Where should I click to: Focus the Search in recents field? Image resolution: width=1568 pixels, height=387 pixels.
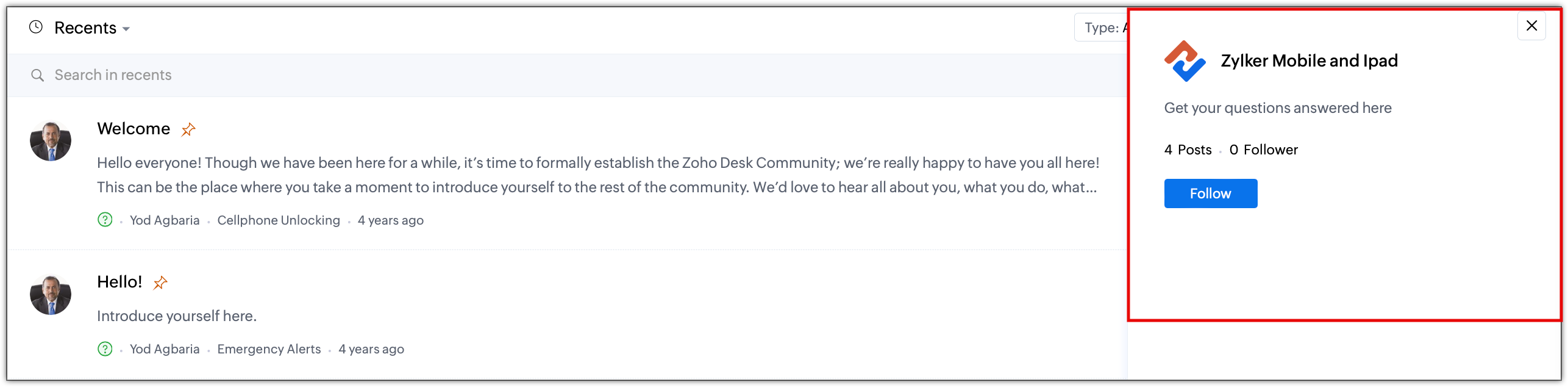coord(366,75)
